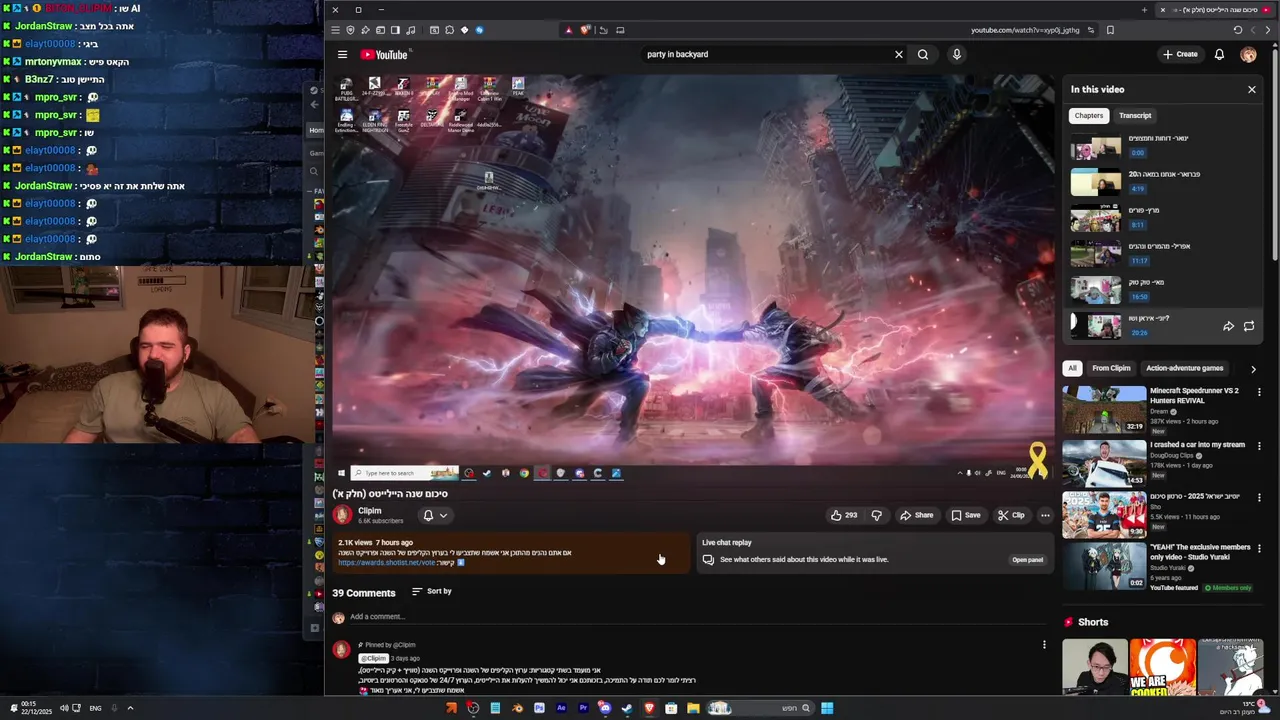Jump to the 0:00 chapter thumbnail

tap(1096, 147)
